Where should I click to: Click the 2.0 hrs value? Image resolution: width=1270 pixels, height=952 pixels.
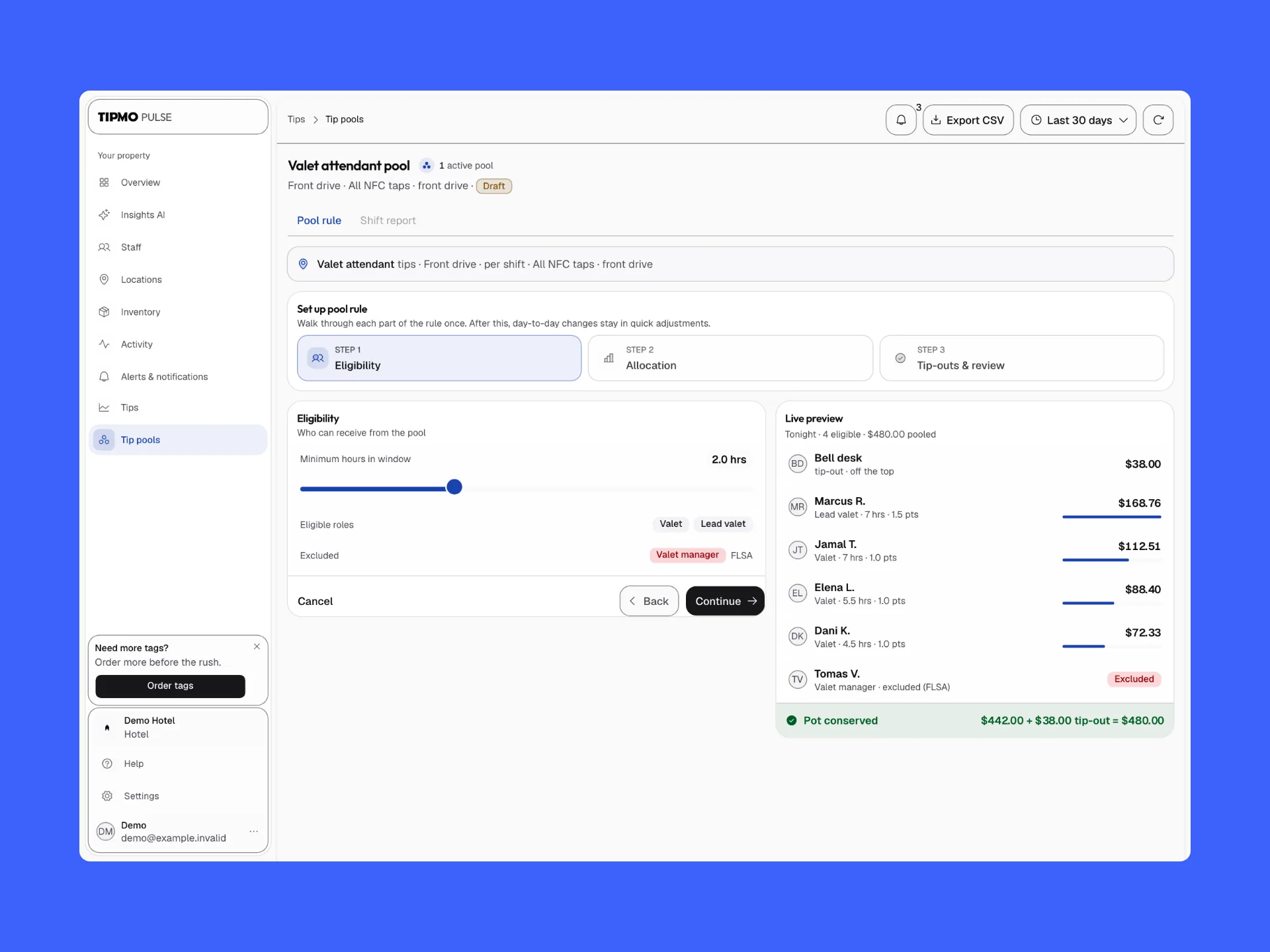pyautogui.click(x=728, y=459)
